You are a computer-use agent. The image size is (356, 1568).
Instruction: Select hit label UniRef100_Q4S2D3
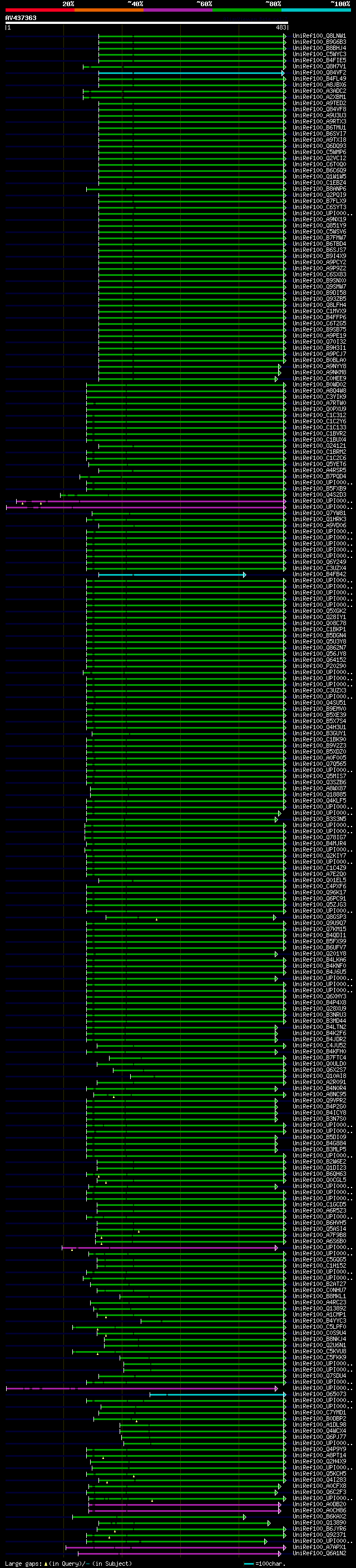click(x=319, y=495)
